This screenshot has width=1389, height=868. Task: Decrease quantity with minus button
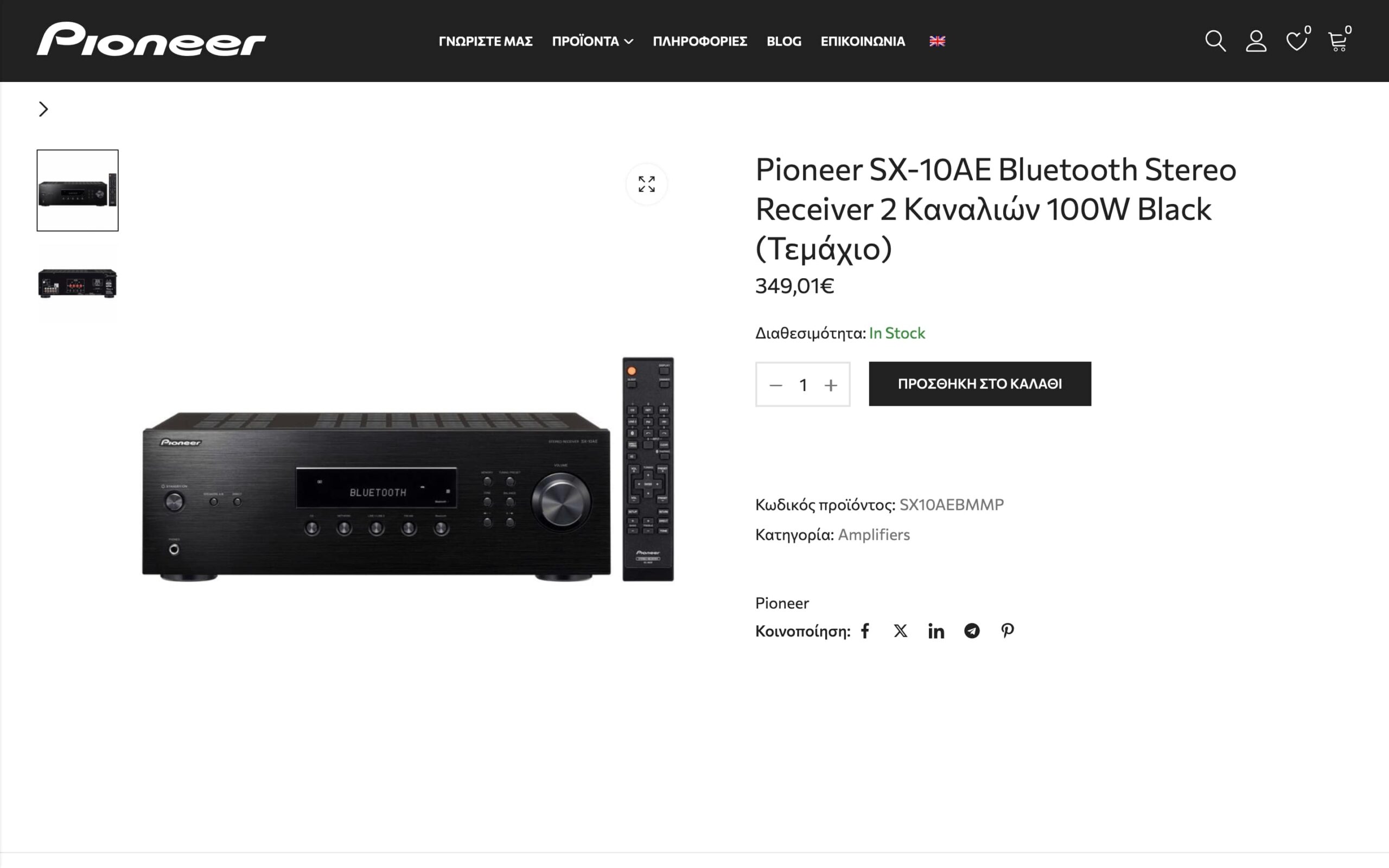coord(775,385)
